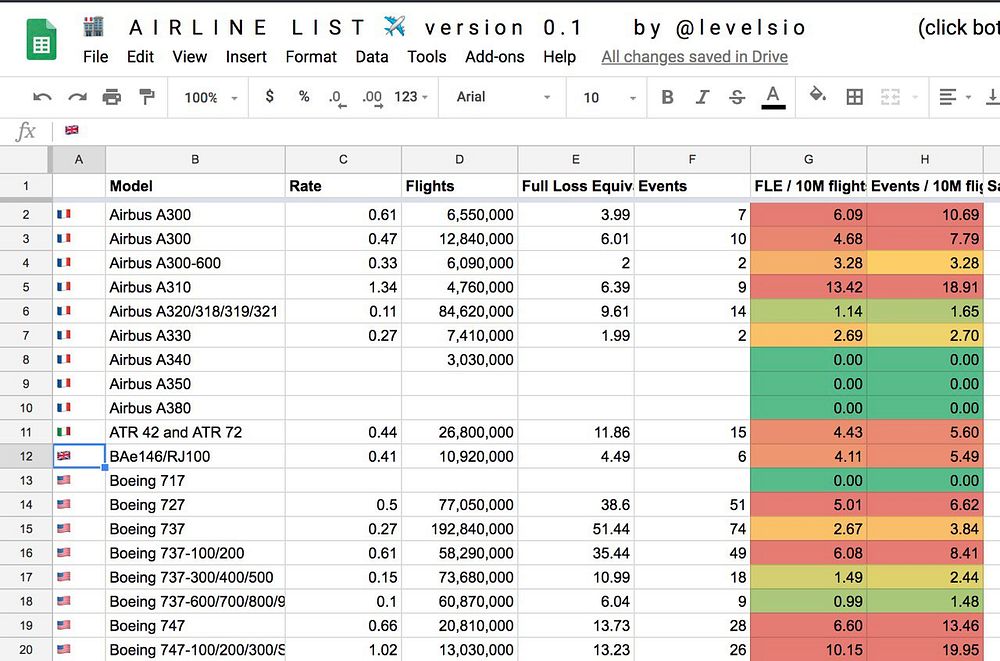Select the Paint format roller icon
Viewport: 1000px width, 661px height.
[147, 97]
